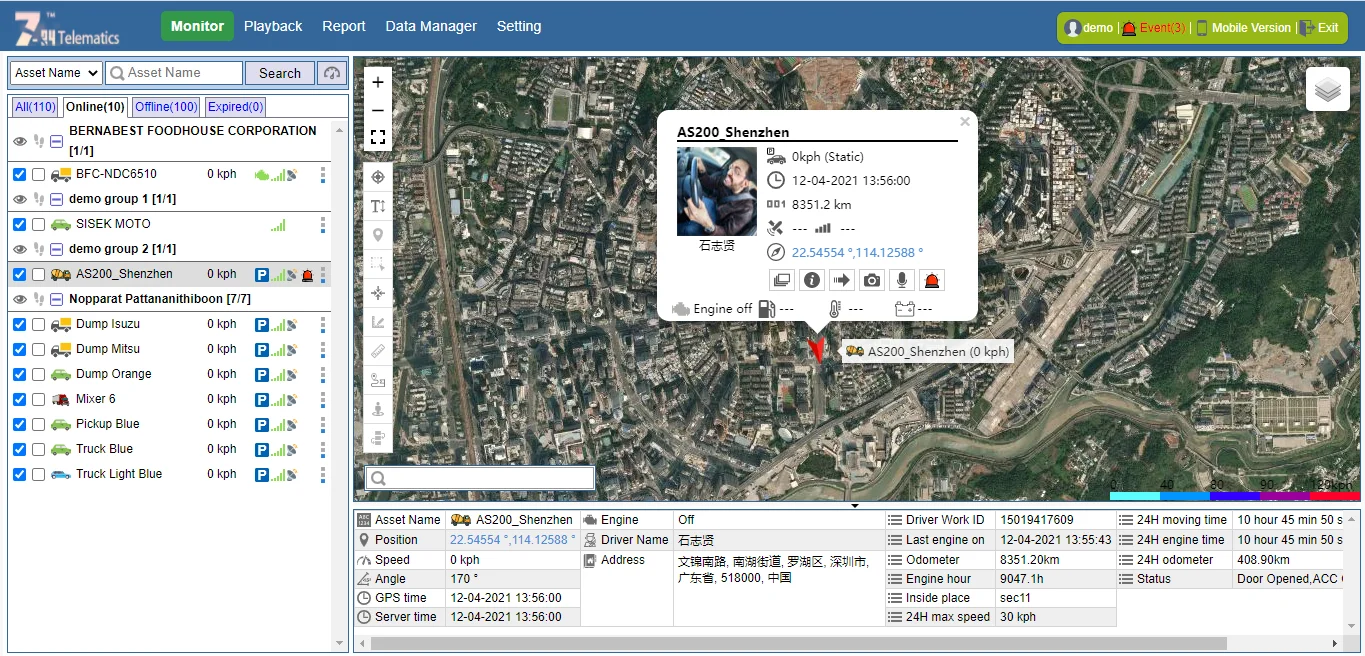Click the microphone icon in vehicle popup

(x=902, y=281)
